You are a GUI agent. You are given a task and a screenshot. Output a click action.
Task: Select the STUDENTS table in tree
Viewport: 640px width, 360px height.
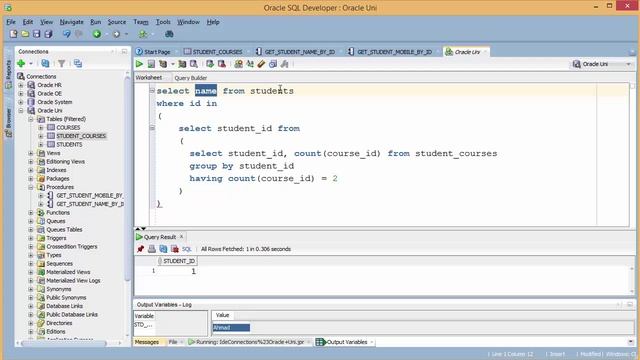point(69,144)
